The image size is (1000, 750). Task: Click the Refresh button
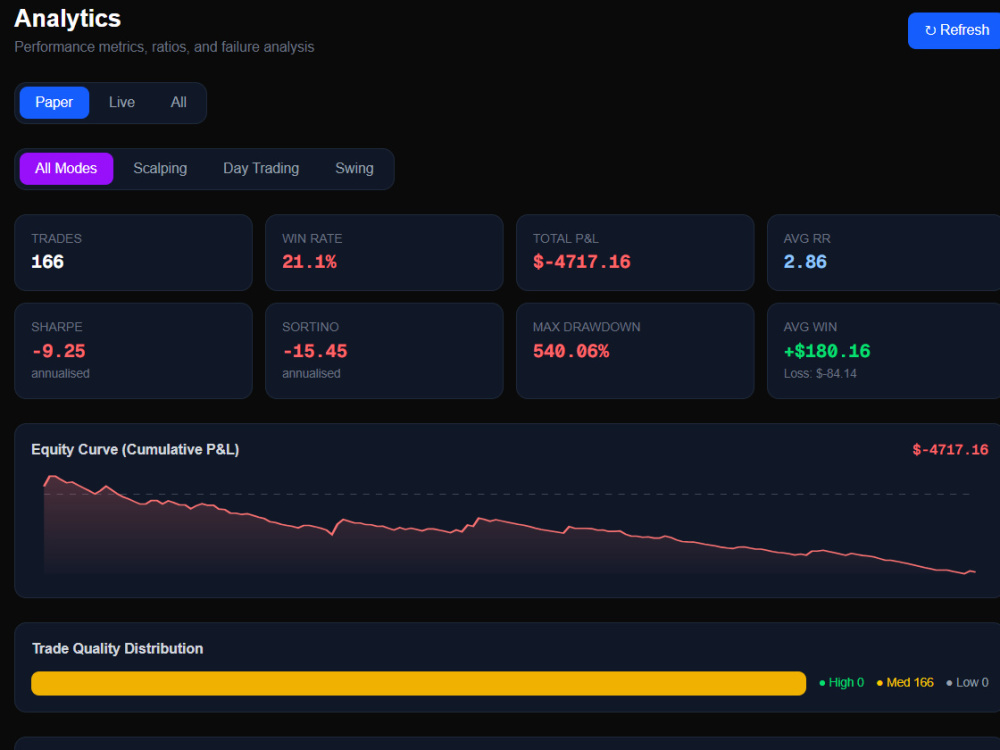pyautogui.click(x=954, y=30)
